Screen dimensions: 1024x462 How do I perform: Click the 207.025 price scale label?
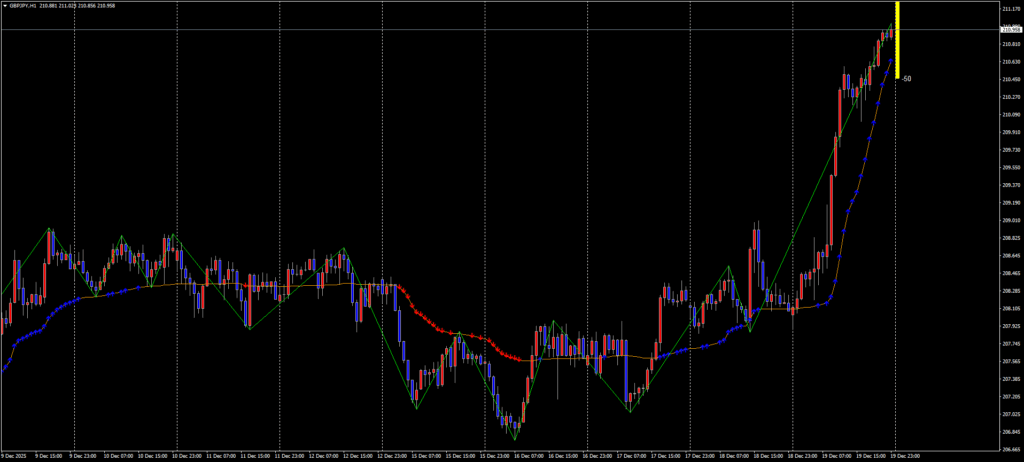[x=1011, y=415]
